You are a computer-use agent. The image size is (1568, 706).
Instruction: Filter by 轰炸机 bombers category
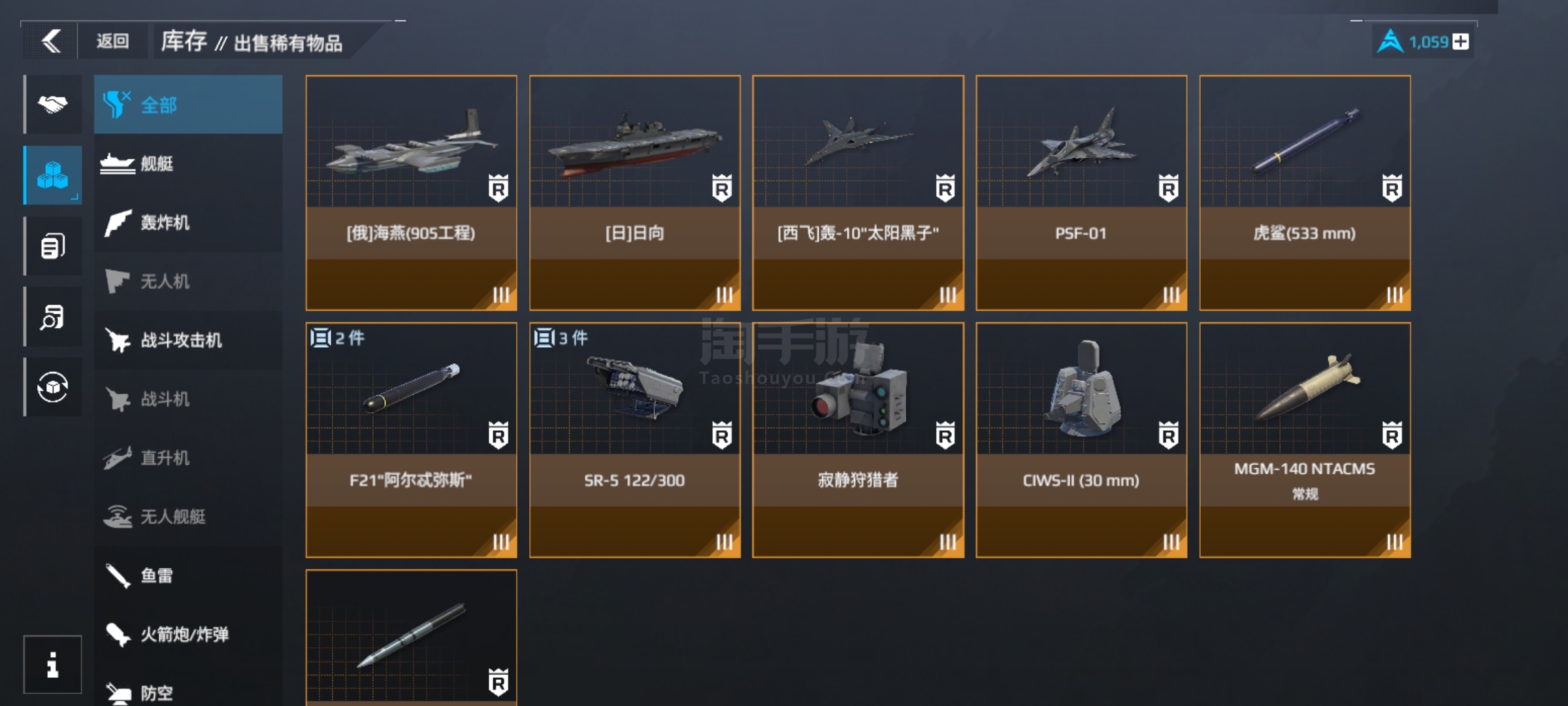(x=188, y=222)
